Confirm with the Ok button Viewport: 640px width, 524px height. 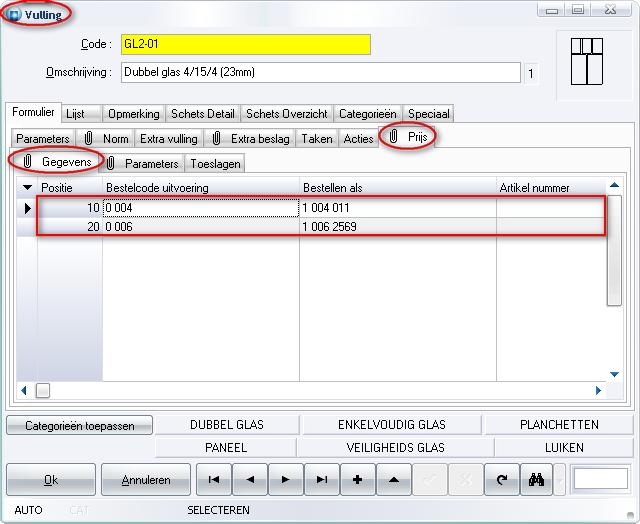coord(51,480)
